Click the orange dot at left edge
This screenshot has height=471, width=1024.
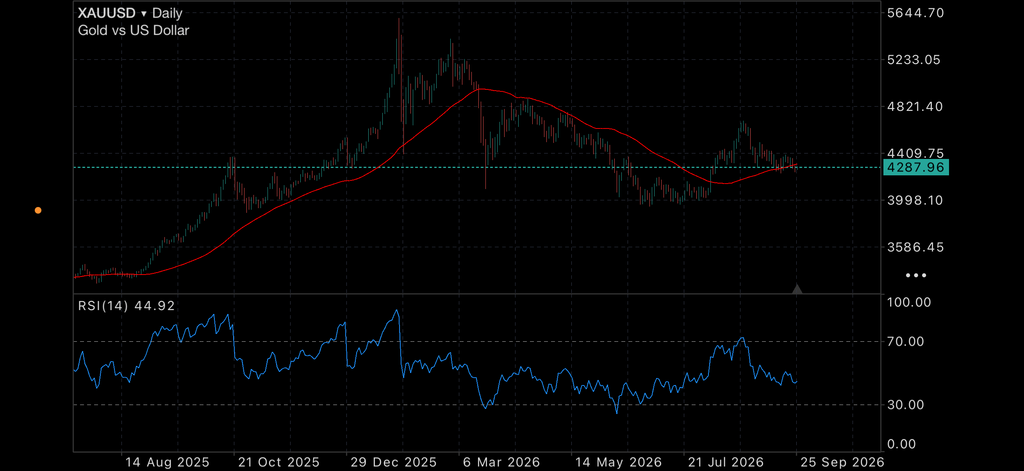[38, 210]
